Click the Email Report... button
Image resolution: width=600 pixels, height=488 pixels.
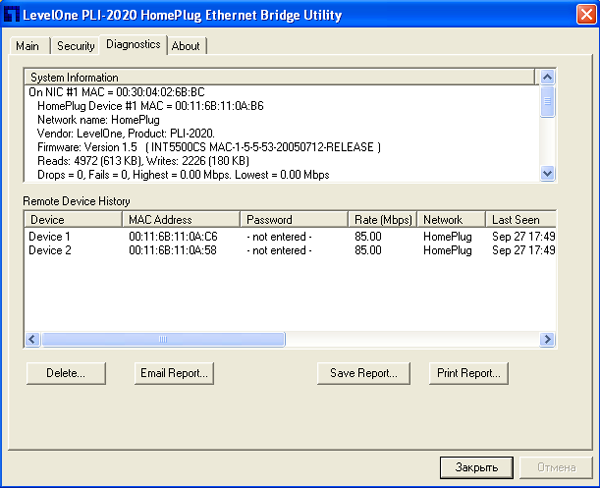[x=174, y=373]
